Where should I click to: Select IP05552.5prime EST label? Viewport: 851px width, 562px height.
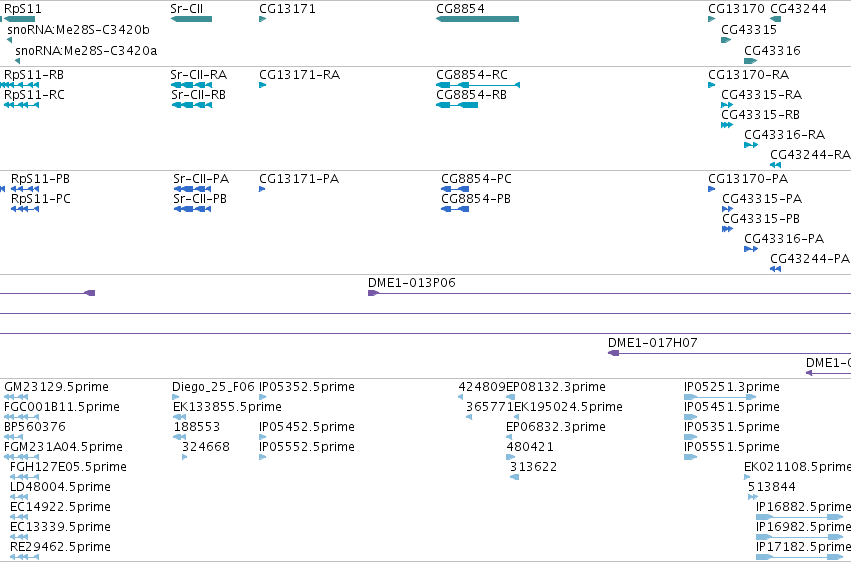pos(307,447)
